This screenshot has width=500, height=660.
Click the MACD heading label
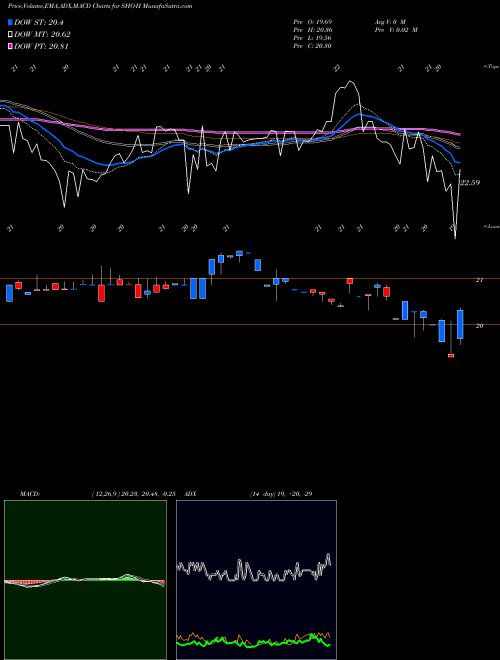point(30,494)
